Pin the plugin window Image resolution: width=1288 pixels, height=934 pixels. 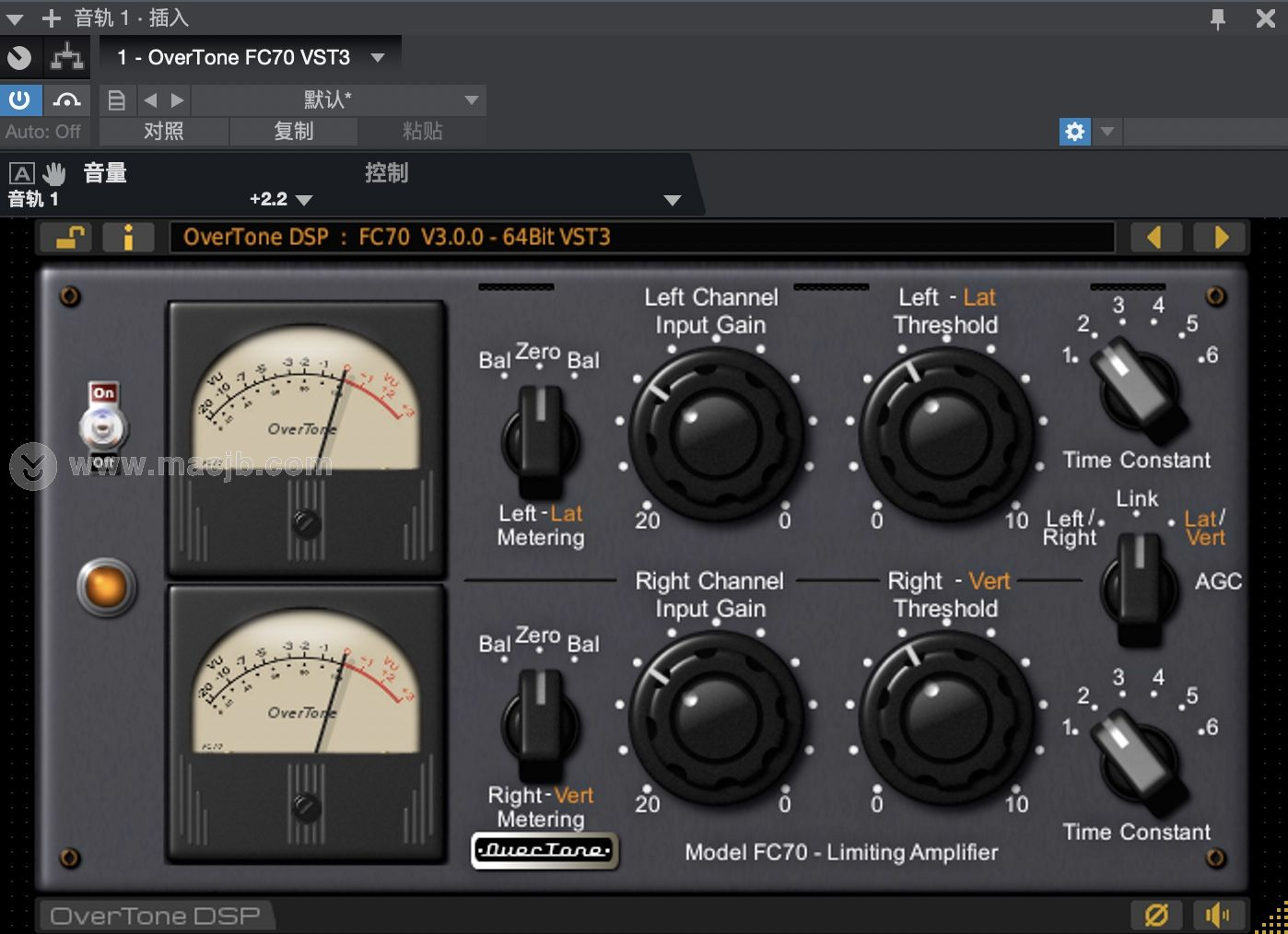click(x=1217, y=18)
